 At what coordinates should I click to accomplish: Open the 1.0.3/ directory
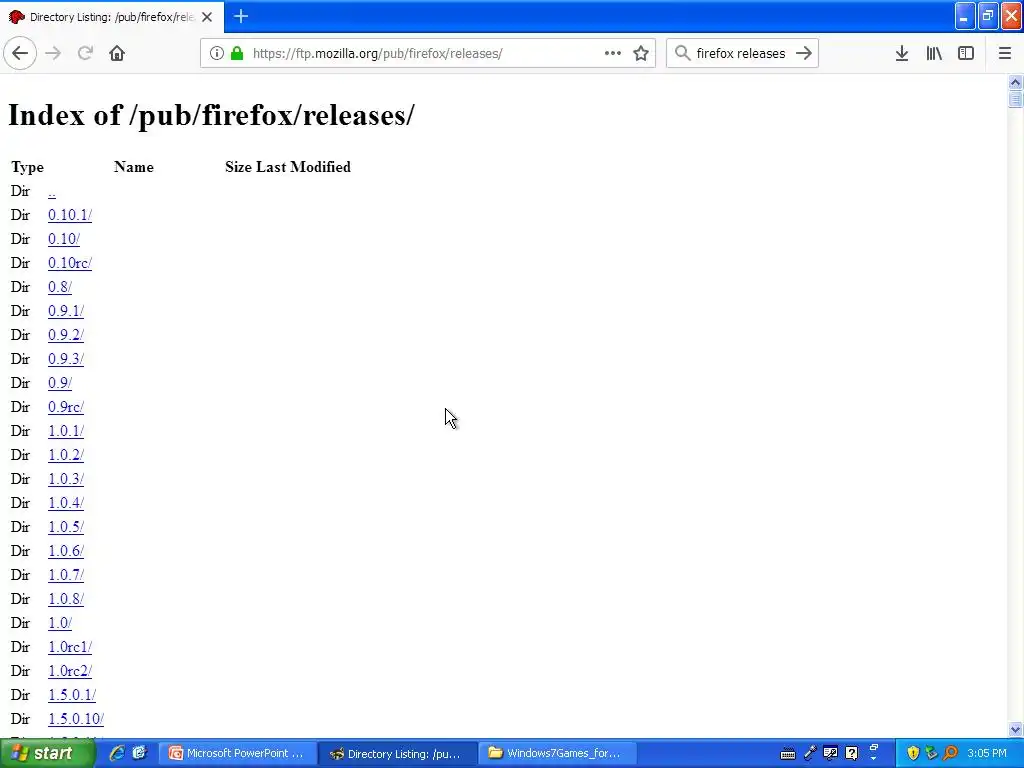[66, 479]
